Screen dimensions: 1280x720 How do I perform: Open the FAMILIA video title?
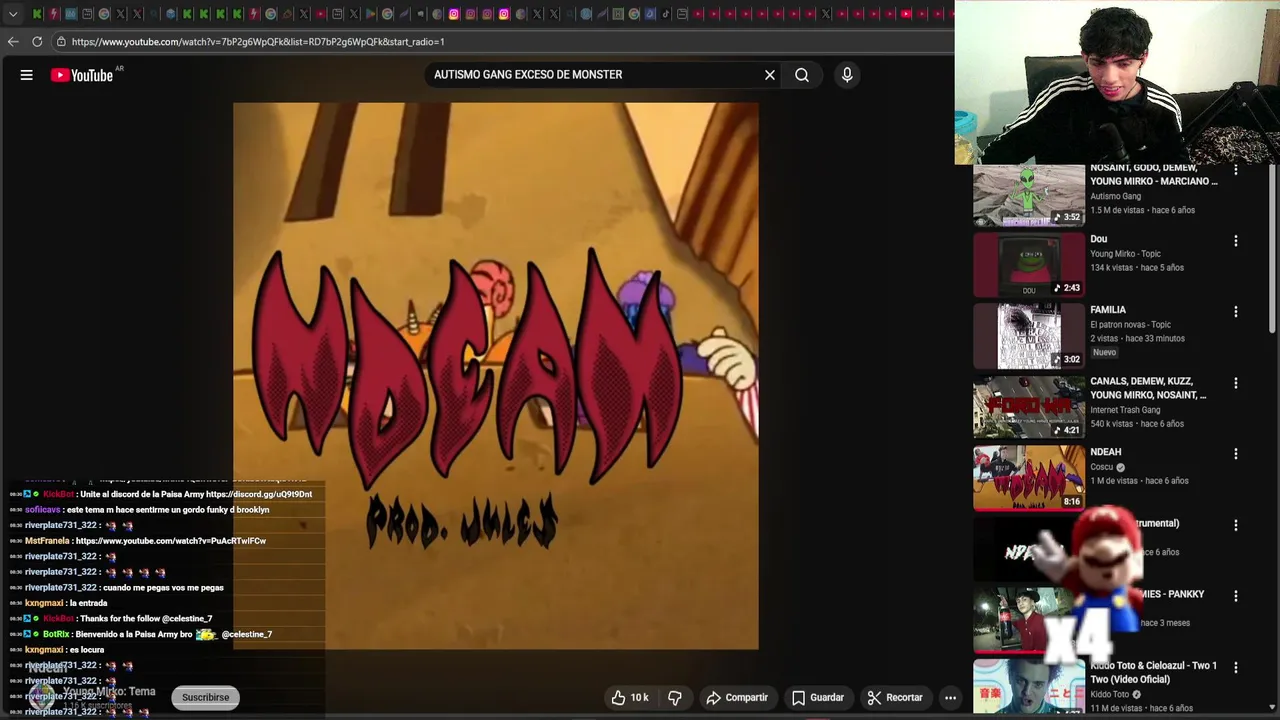pos(1108,310)
